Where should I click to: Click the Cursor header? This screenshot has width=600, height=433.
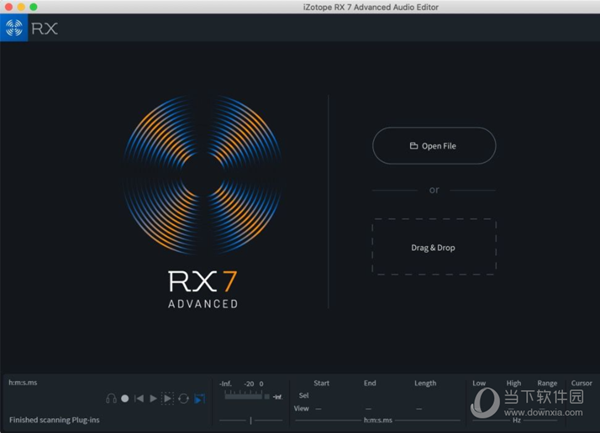[581, 383]
